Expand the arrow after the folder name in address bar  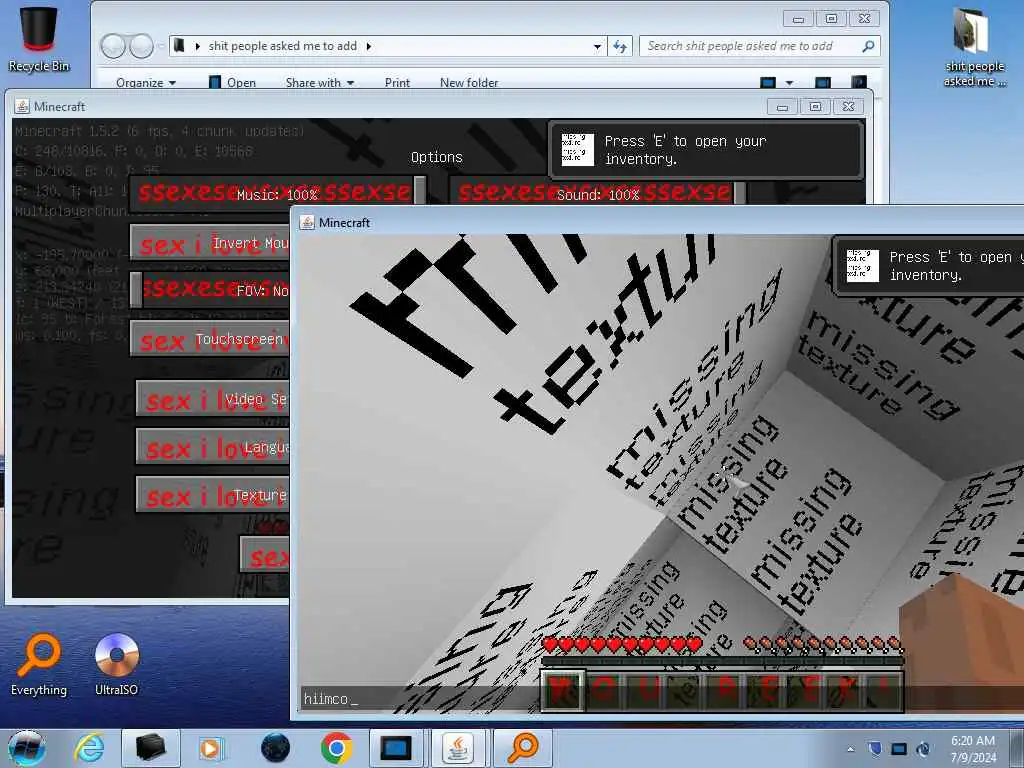click(x=369, y=46)
